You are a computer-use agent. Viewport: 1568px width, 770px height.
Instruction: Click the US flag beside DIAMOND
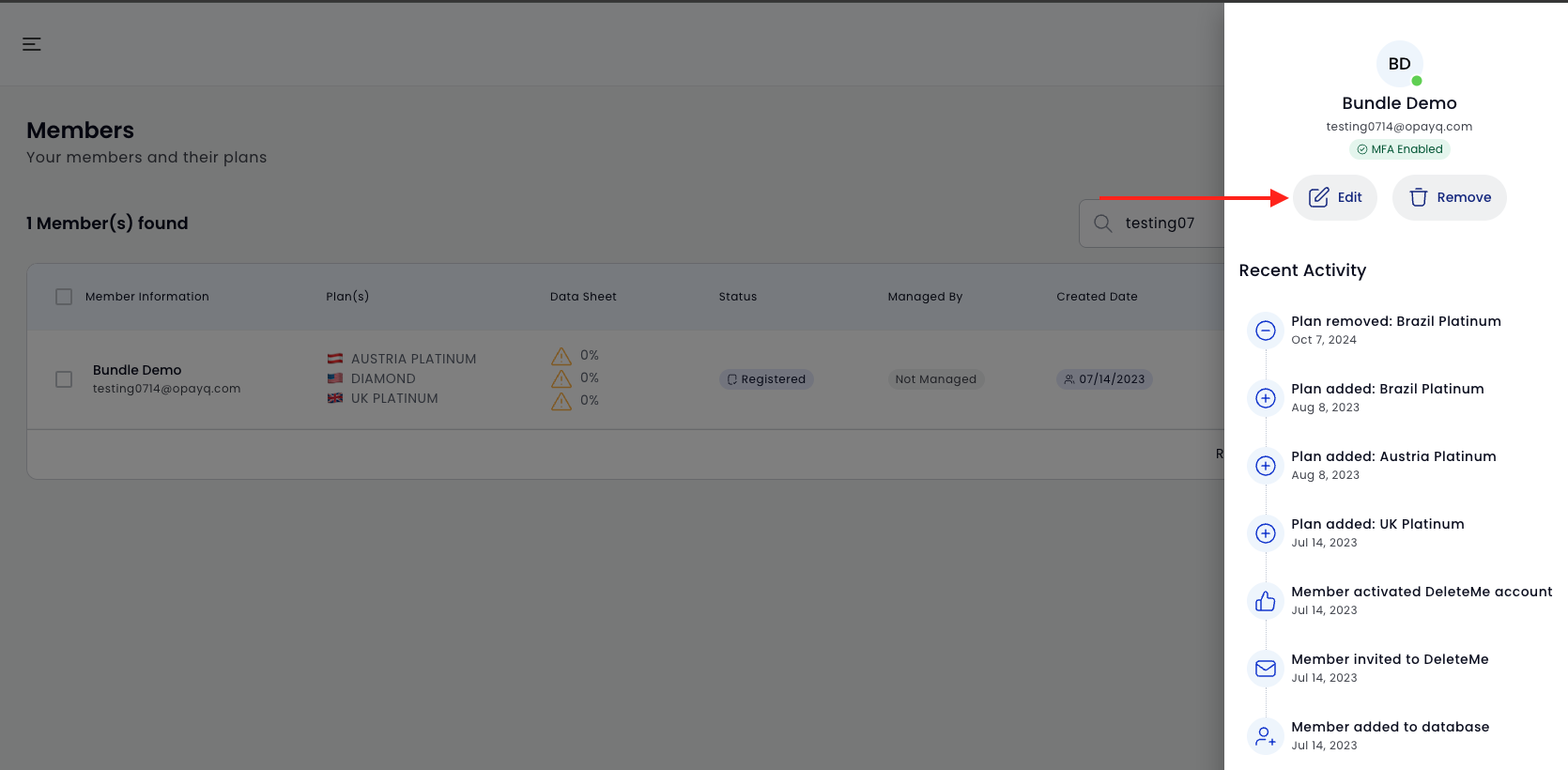point(335,378)
